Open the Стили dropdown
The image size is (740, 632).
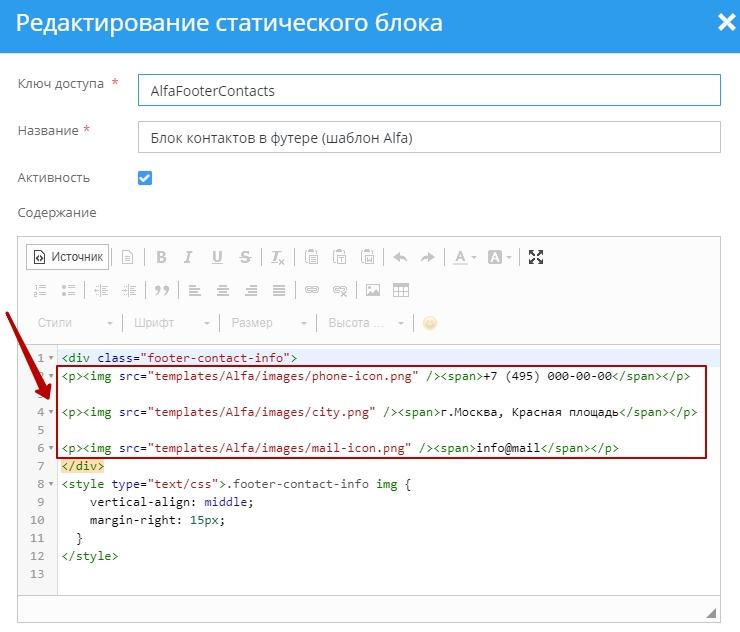pos(75,323)
